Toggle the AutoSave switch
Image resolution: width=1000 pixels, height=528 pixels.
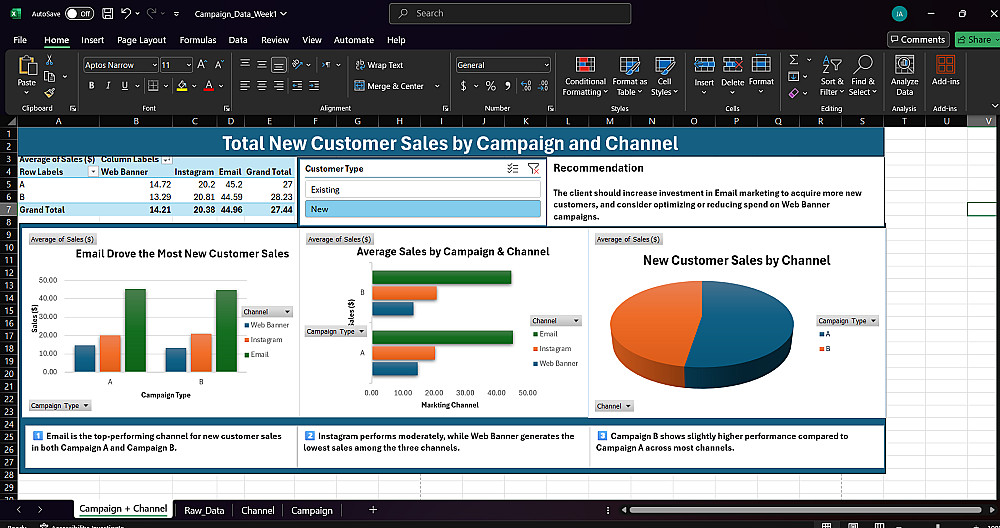pyautogui.click(x=79, y=14)
